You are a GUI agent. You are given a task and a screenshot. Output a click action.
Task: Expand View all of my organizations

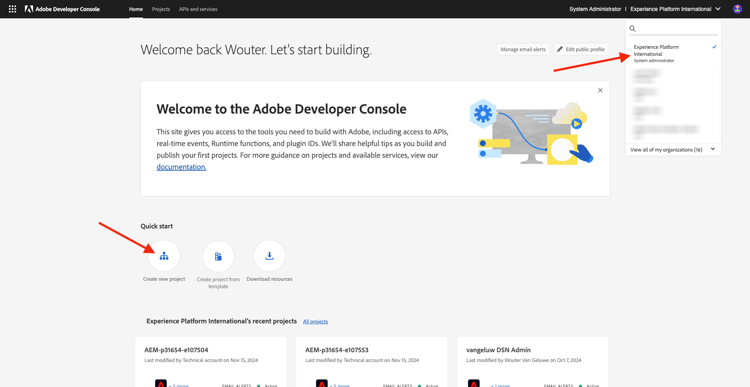[673, 150]
